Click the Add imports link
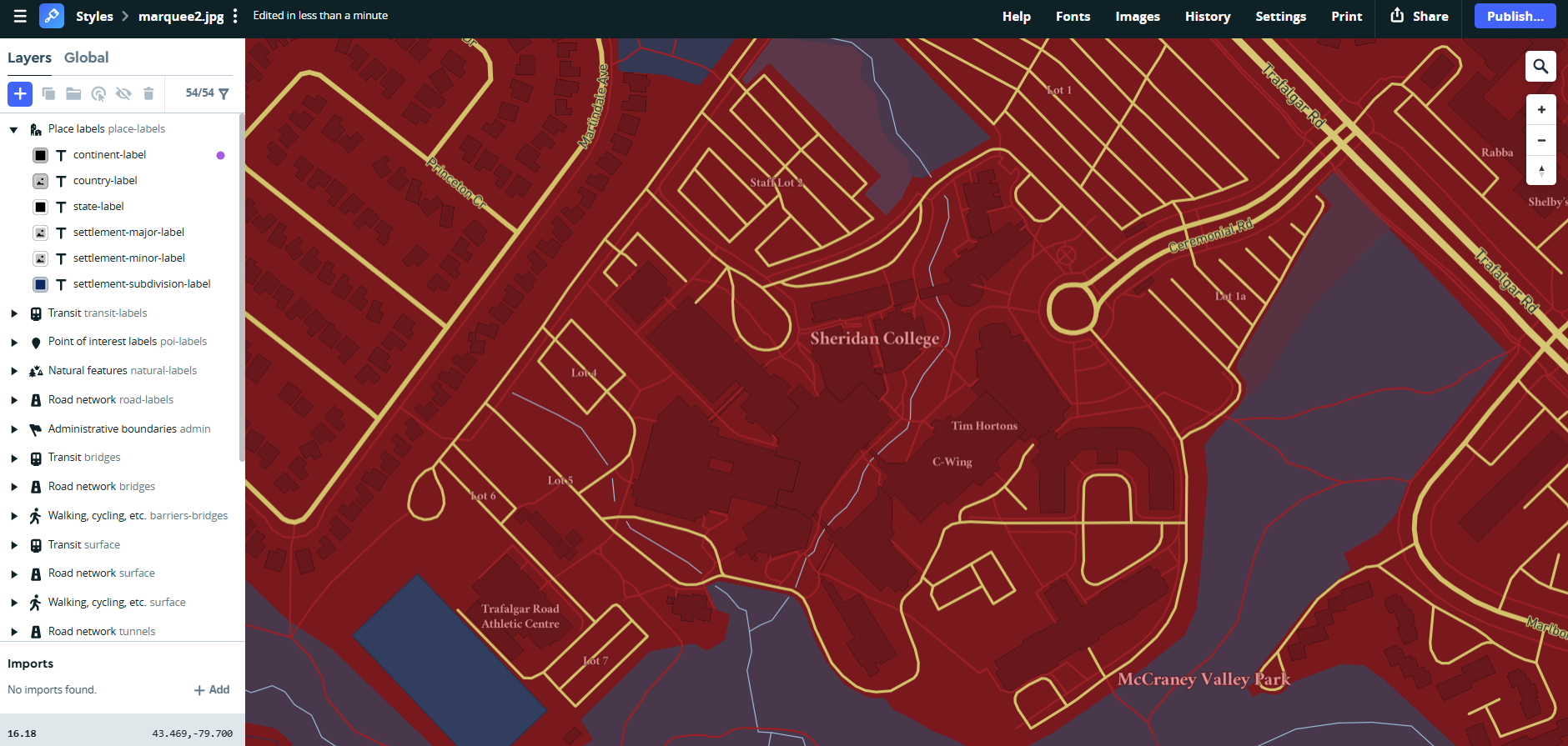 click(212, 690)
